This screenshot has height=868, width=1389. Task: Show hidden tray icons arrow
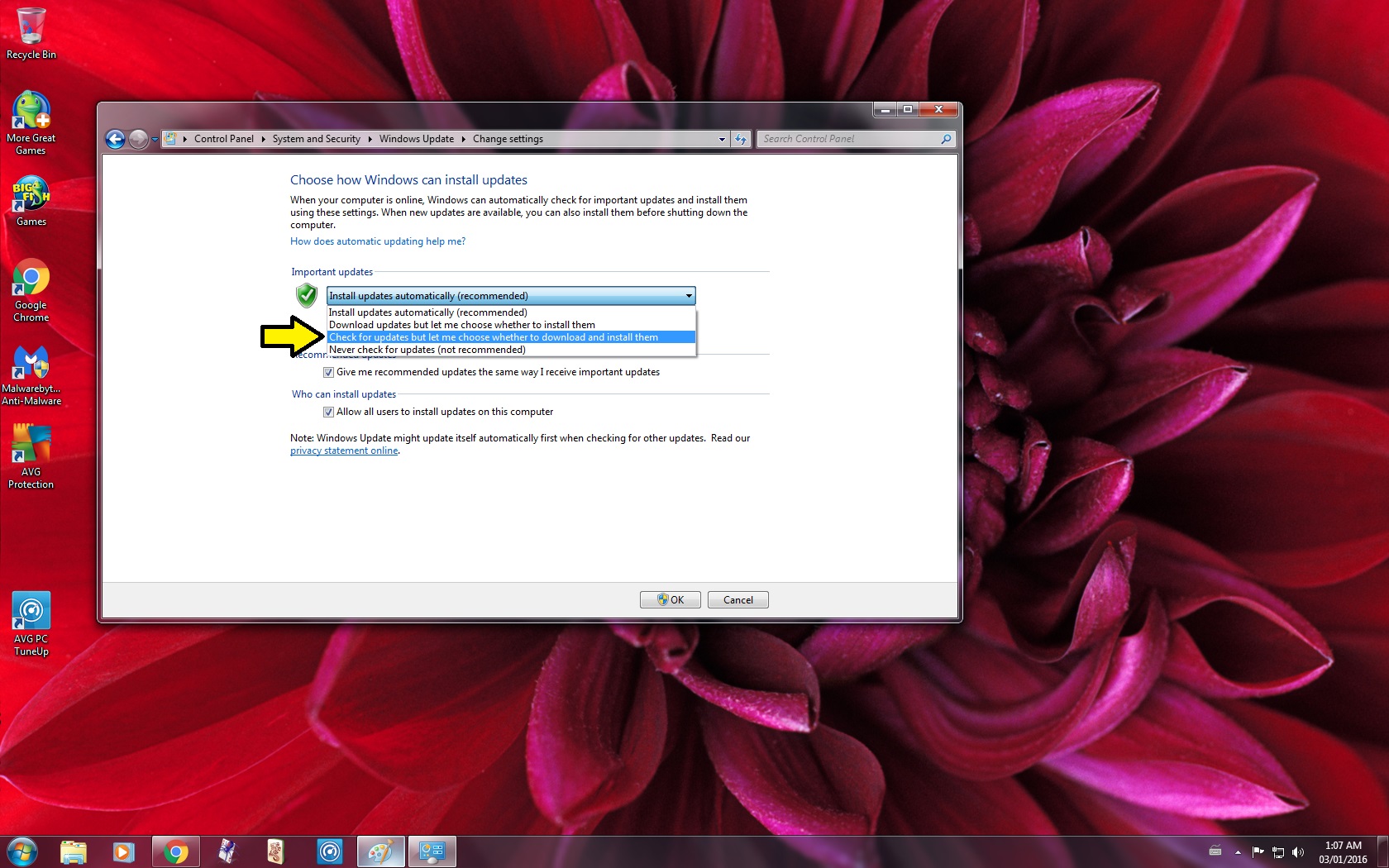[1238, 852]
